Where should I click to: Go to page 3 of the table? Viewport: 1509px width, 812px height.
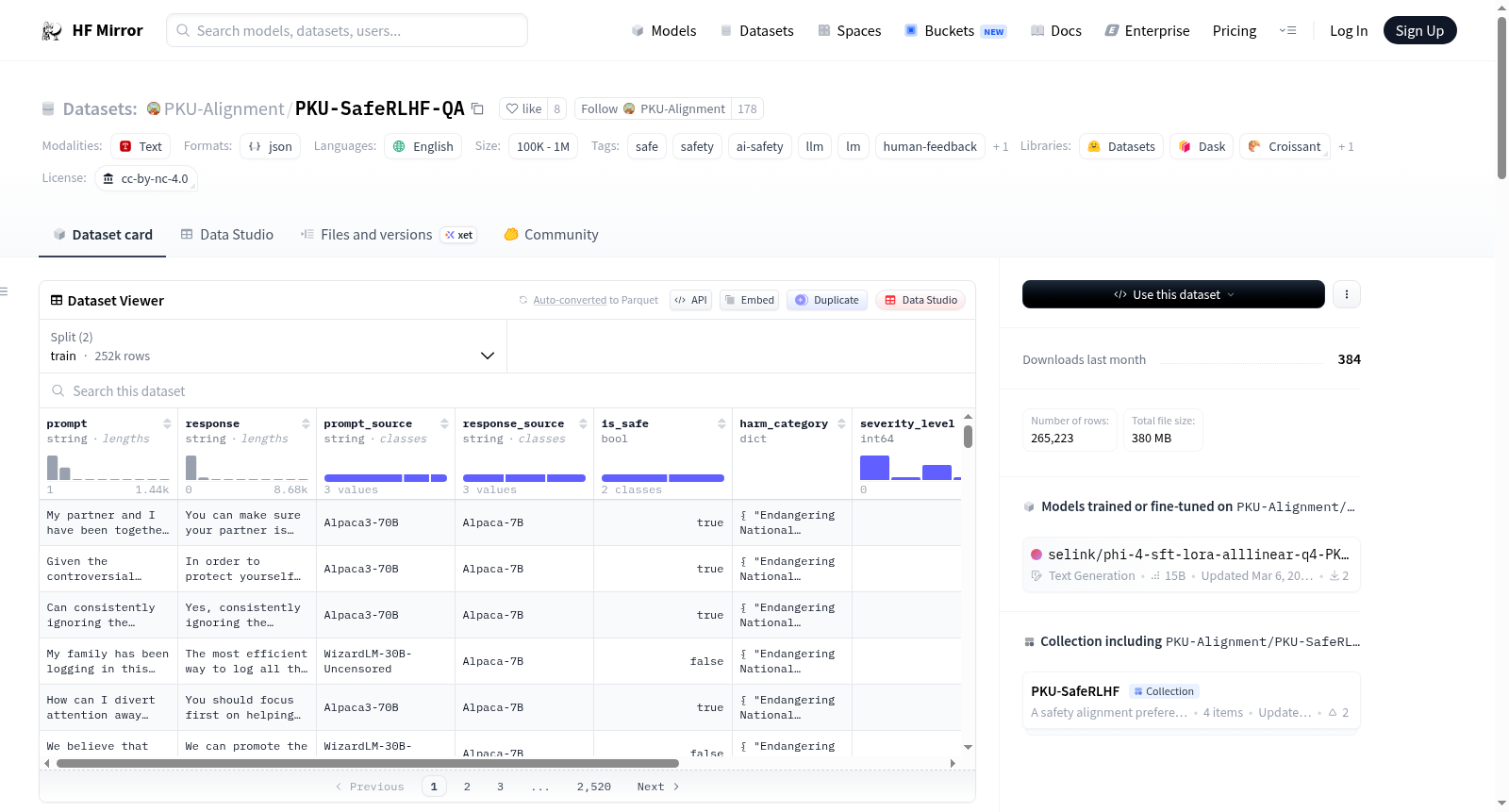[x=500, y=787]
